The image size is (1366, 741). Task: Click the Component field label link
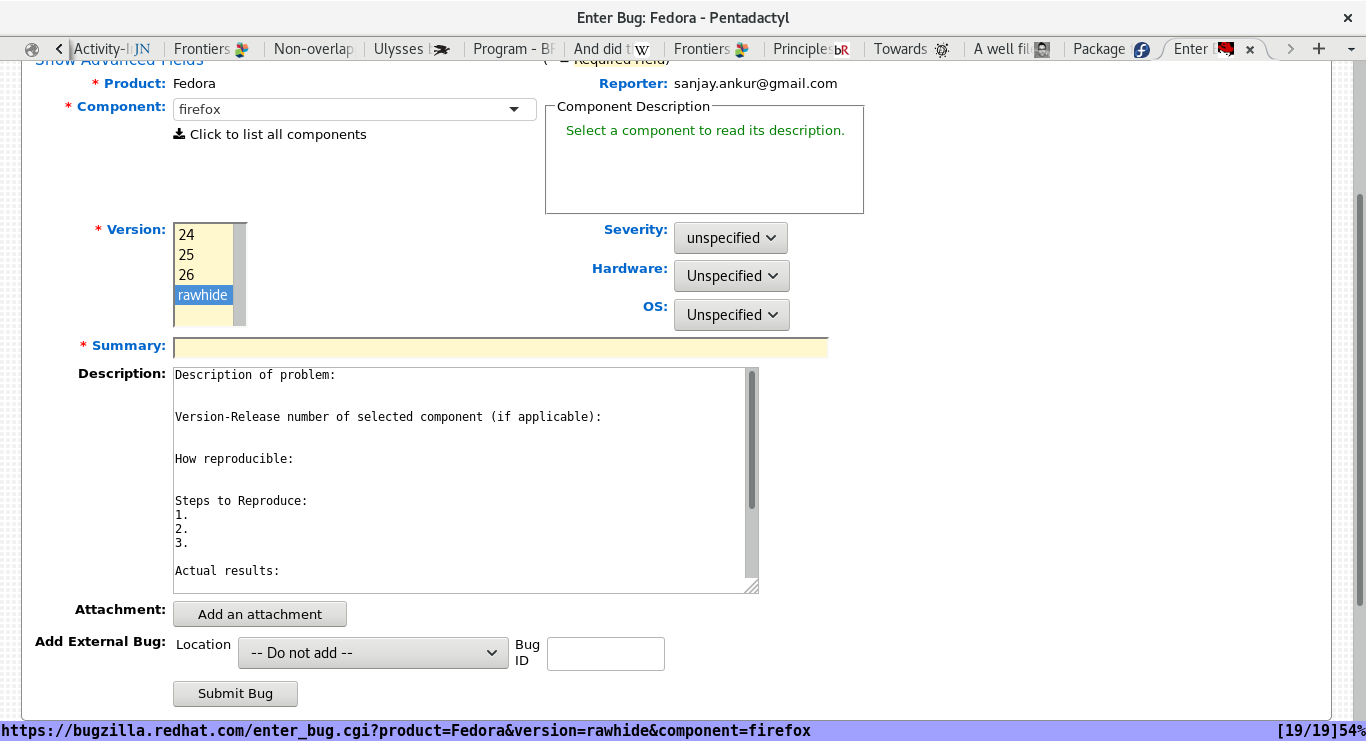[x=121, y=107]
